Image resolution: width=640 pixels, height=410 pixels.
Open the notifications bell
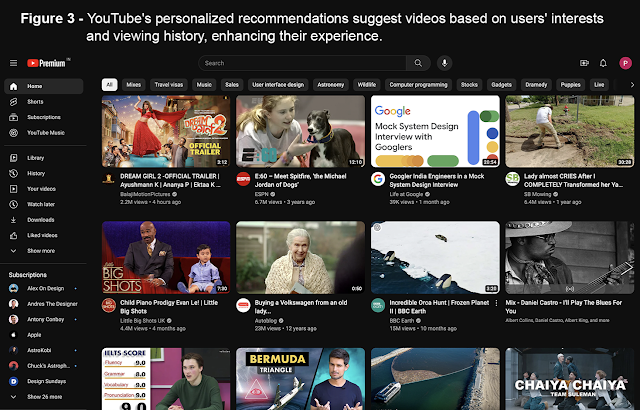pyautogui.click(x=603, y=63)
